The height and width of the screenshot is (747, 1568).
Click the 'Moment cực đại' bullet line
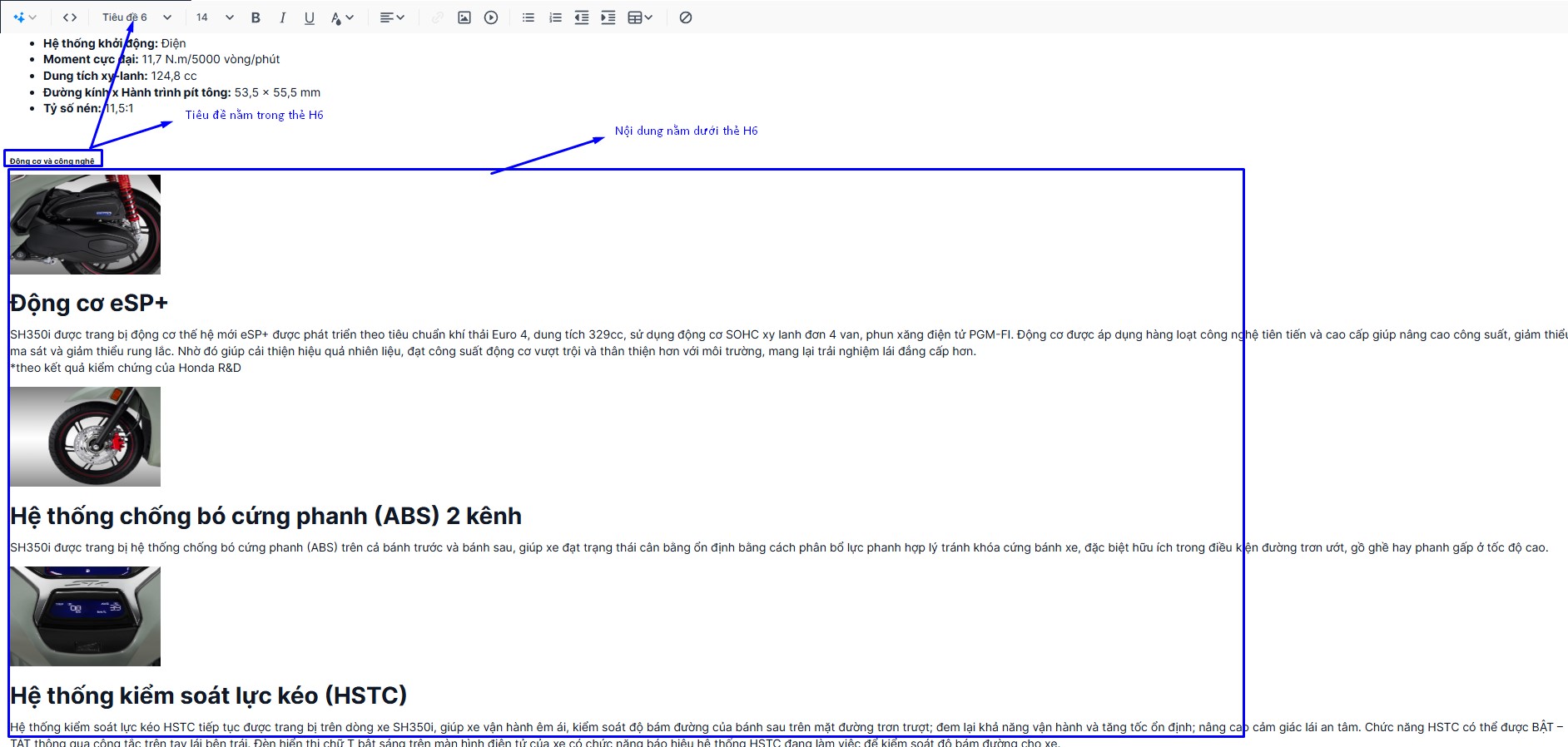click(x=161, y=59)
